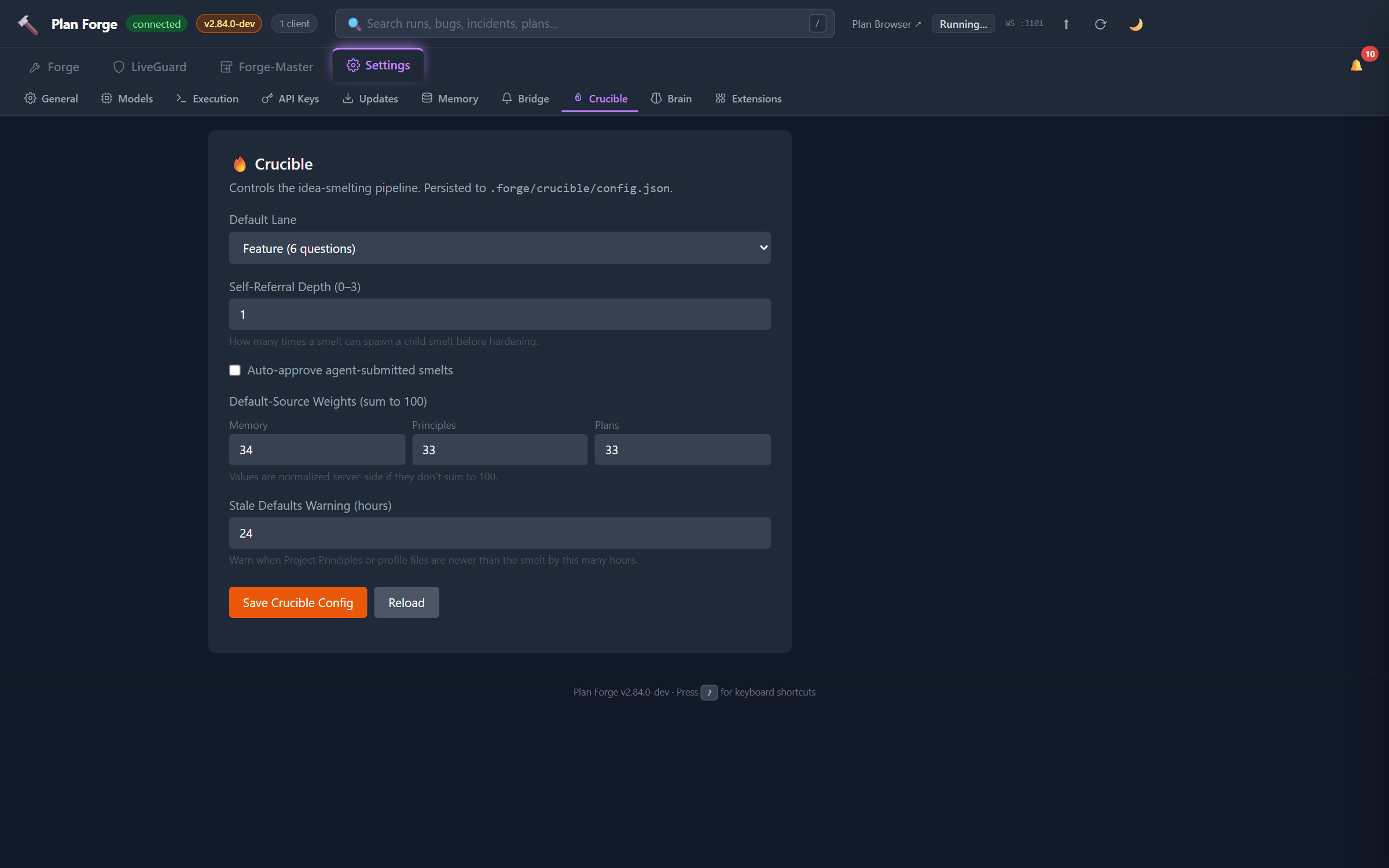Click the Reload button

[x=406, y=602]
